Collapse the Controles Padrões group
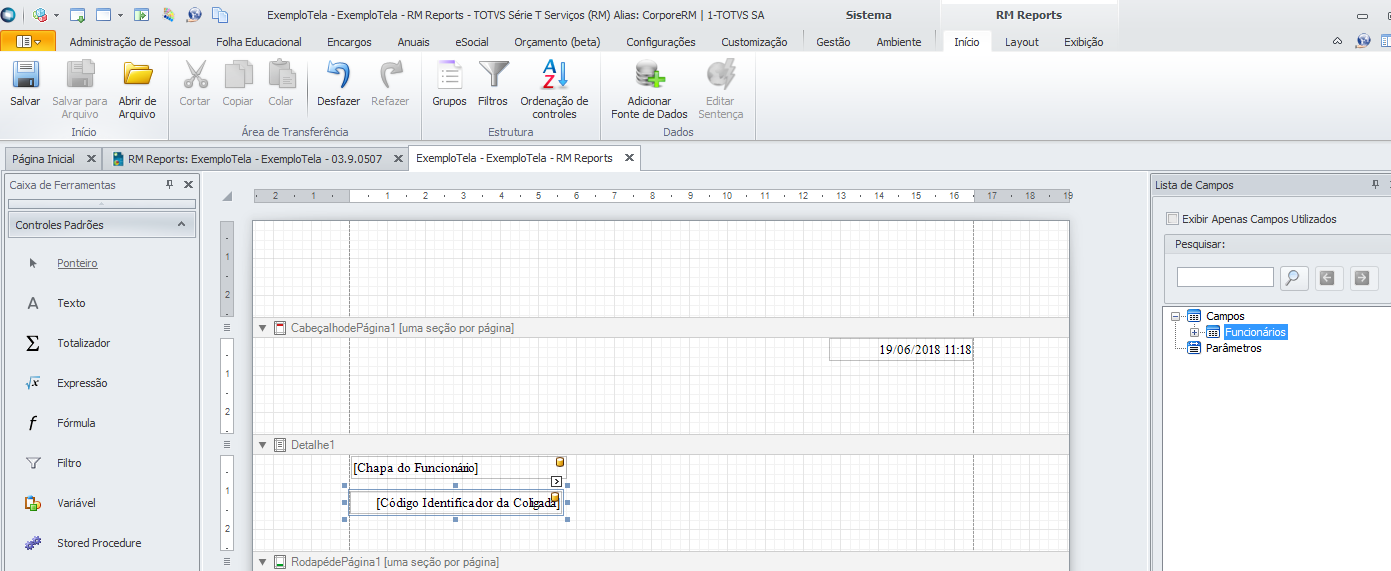The image size is (1391, 571). 181,225
